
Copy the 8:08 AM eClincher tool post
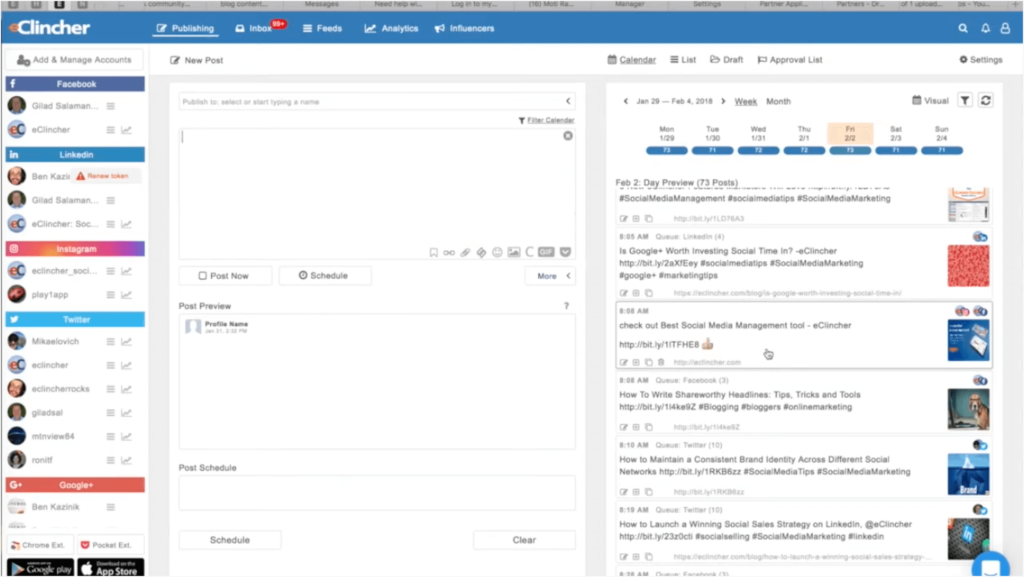[x=648, y=362]
